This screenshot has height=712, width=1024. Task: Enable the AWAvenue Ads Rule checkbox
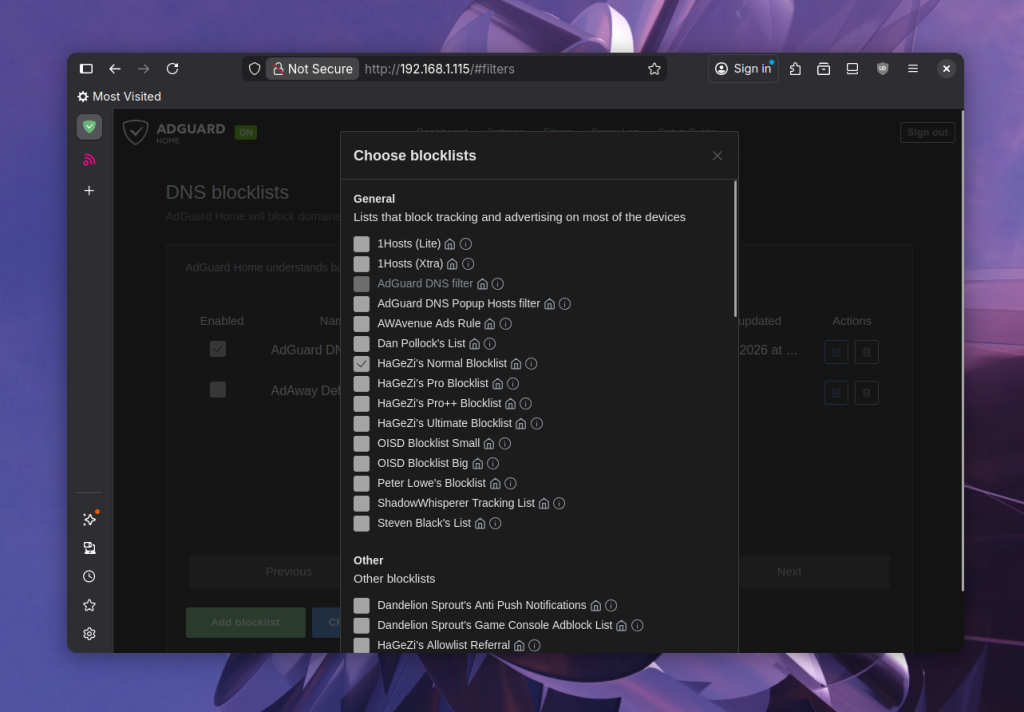click(x=361, y=324)
